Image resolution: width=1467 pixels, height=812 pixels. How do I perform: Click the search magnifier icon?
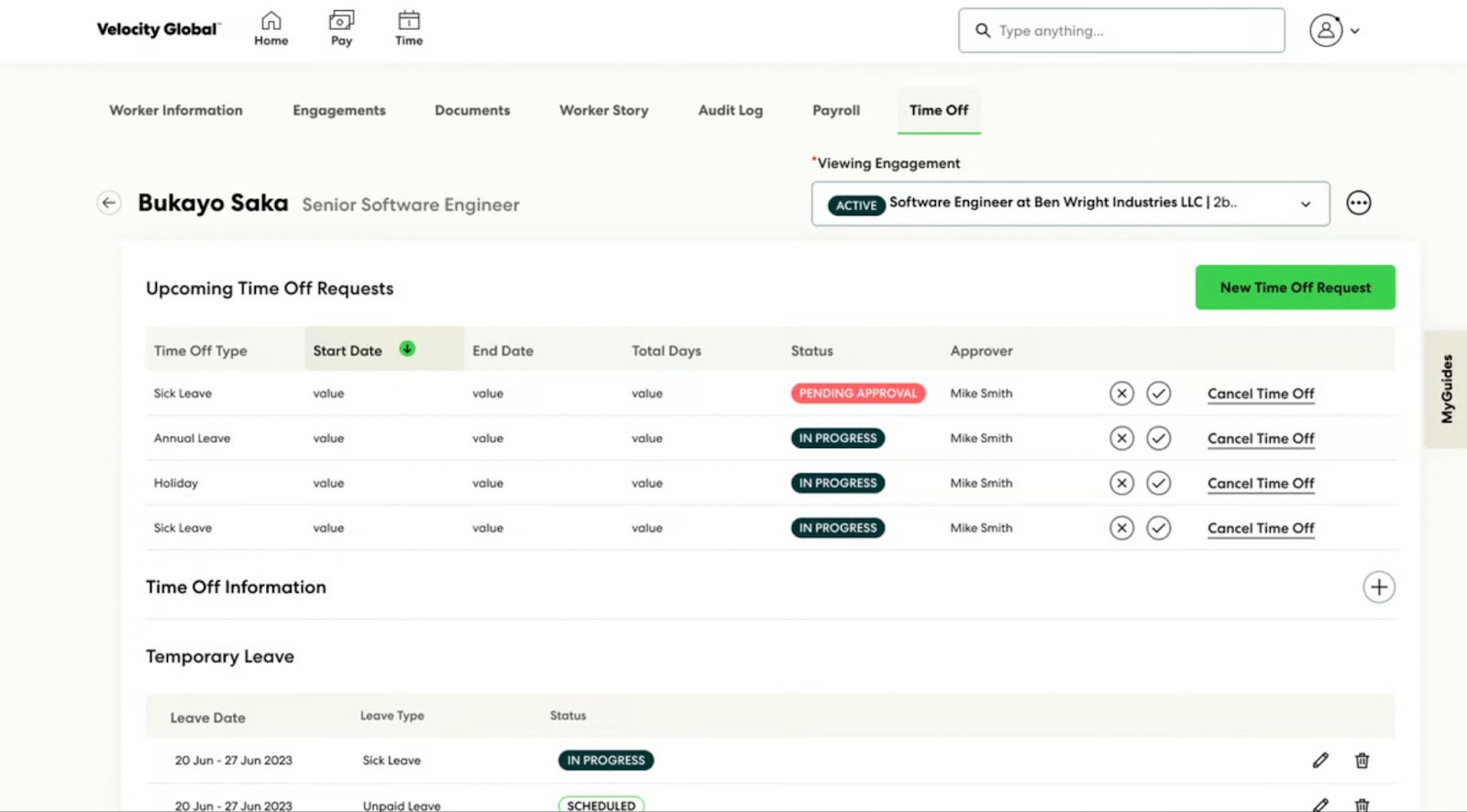[x=983, y=30]
